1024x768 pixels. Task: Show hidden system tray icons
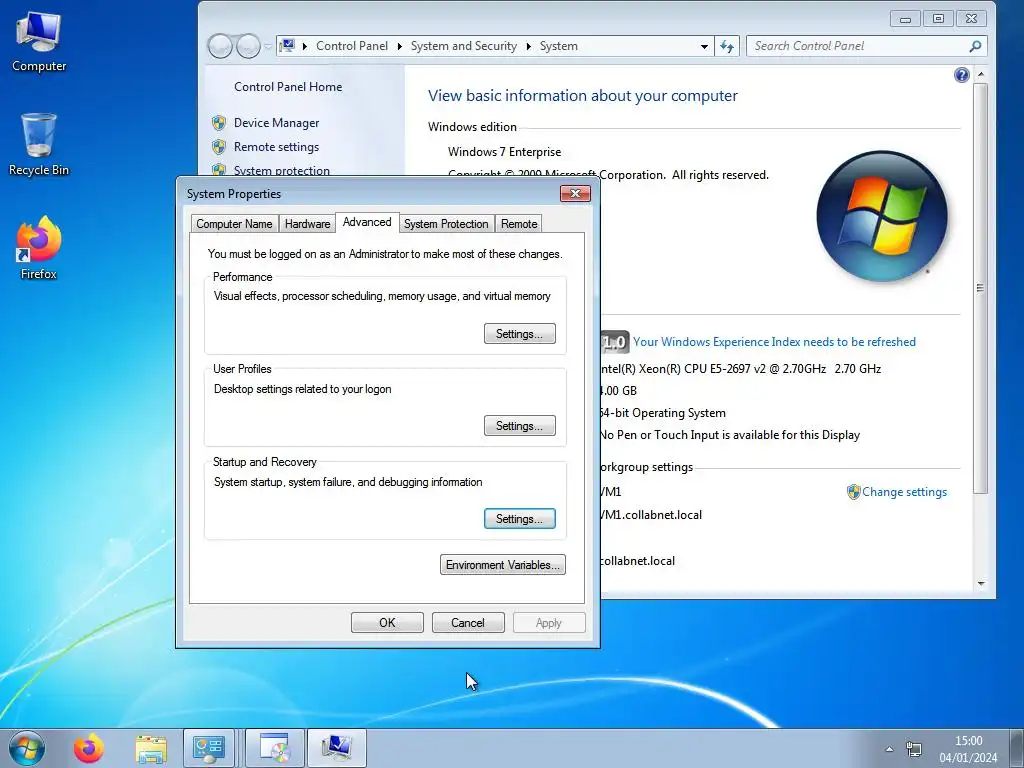[889, 749]
